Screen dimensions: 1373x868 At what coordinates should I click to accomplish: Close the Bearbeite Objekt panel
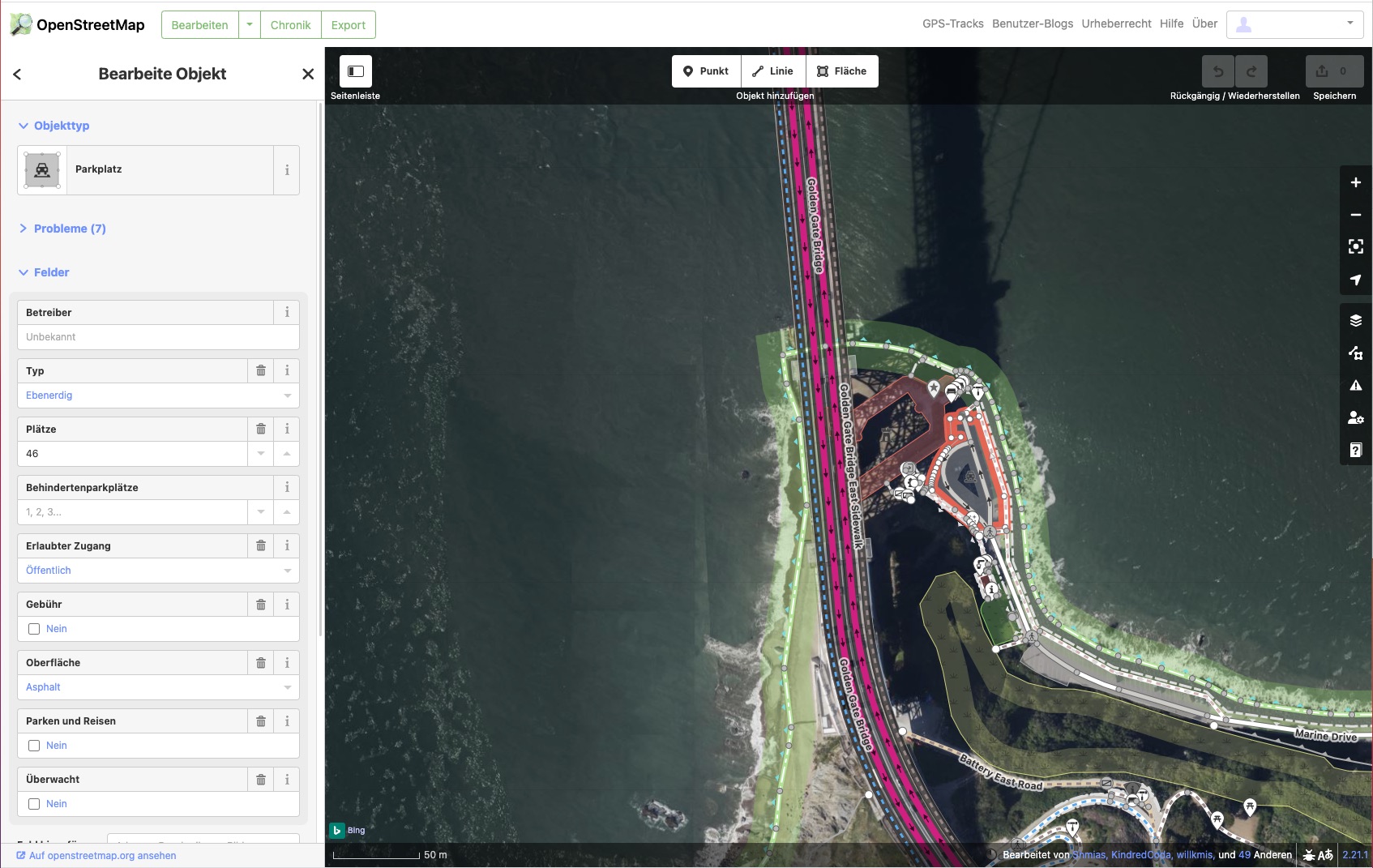coord(308,74)
